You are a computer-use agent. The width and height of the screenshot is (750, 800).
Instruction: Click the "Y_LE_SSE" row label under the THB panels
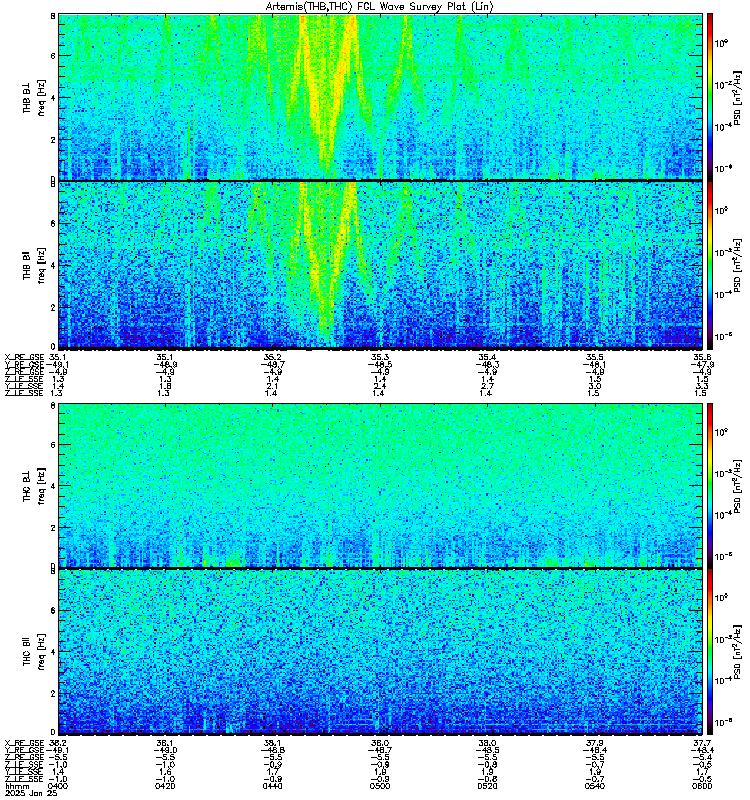pos(24,386)
